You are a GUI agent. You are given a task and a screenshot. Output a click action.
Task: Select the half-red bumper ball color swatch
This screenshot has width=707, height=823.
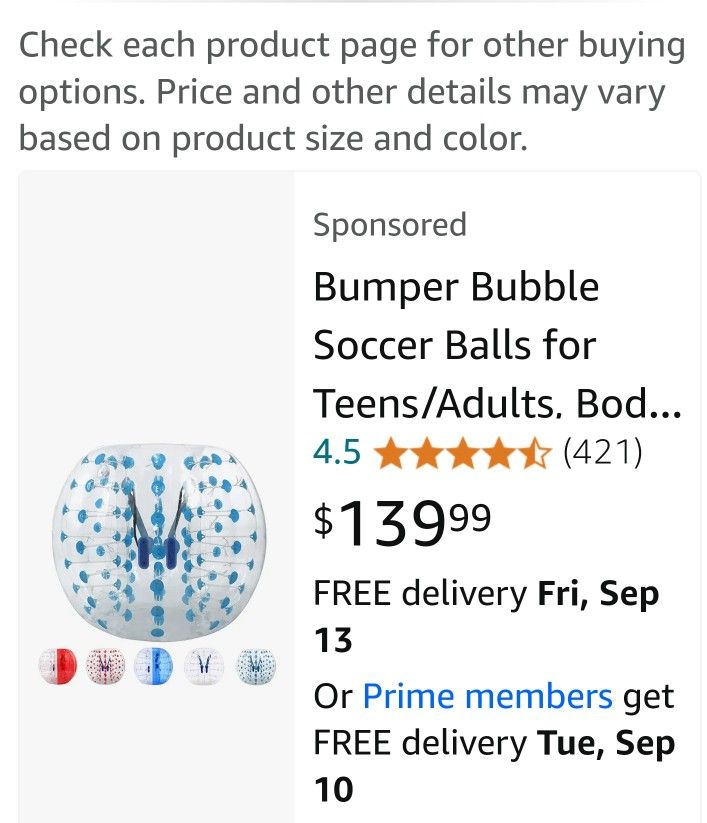pyautogui.click(x=58, y=666)
